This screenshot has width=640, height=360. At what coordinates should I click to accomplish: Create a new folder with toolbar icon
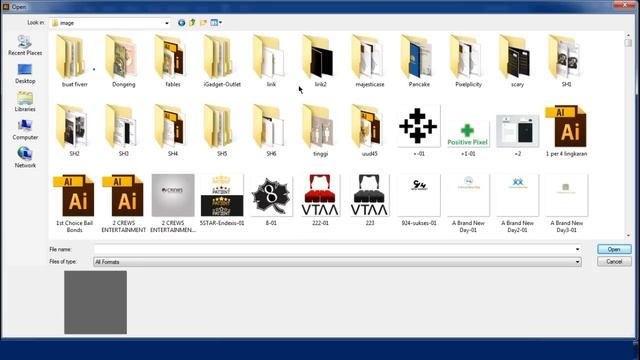203,23
